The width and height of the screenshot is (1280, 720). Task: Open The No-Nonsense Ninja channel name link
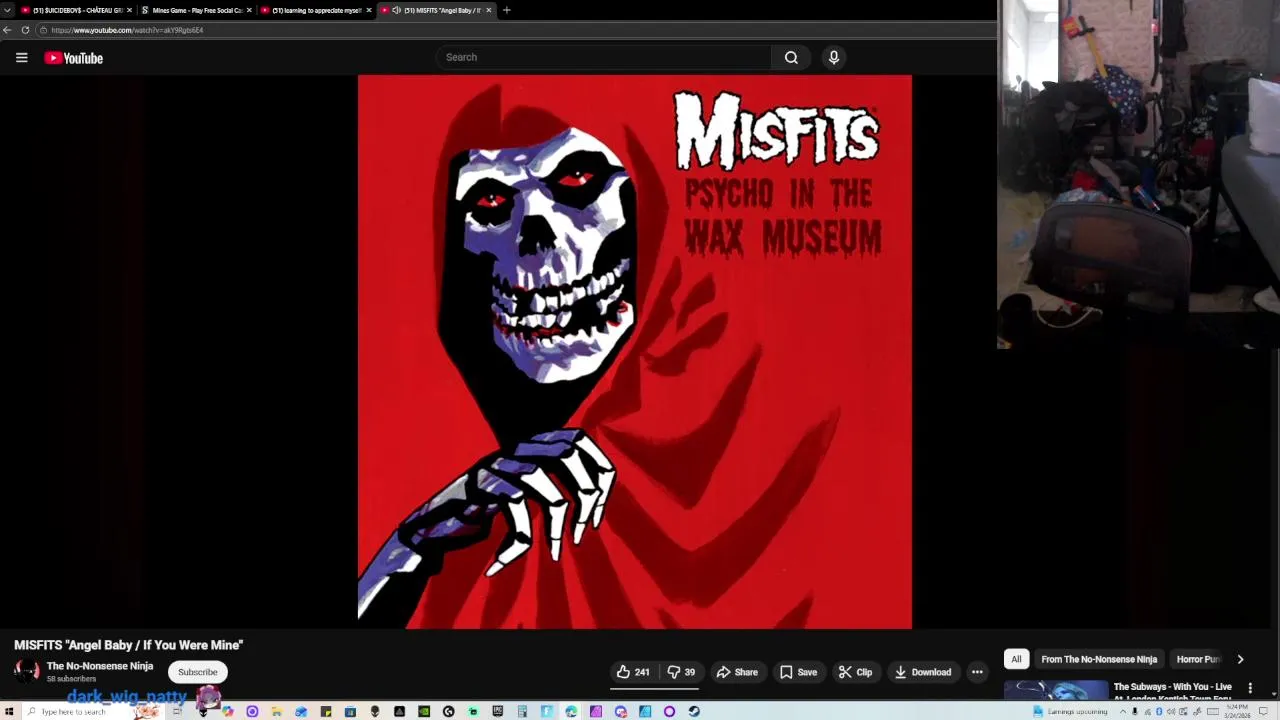pos(100,666)
